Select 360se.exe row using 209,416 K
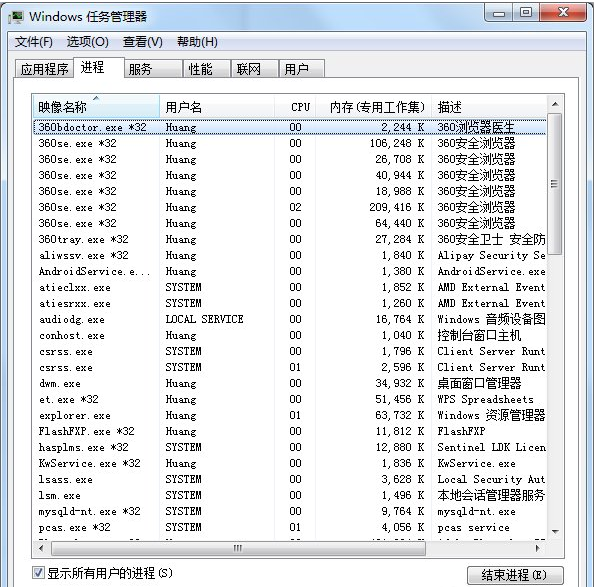This screenshot has height=587, width=595. click(290, 207)
